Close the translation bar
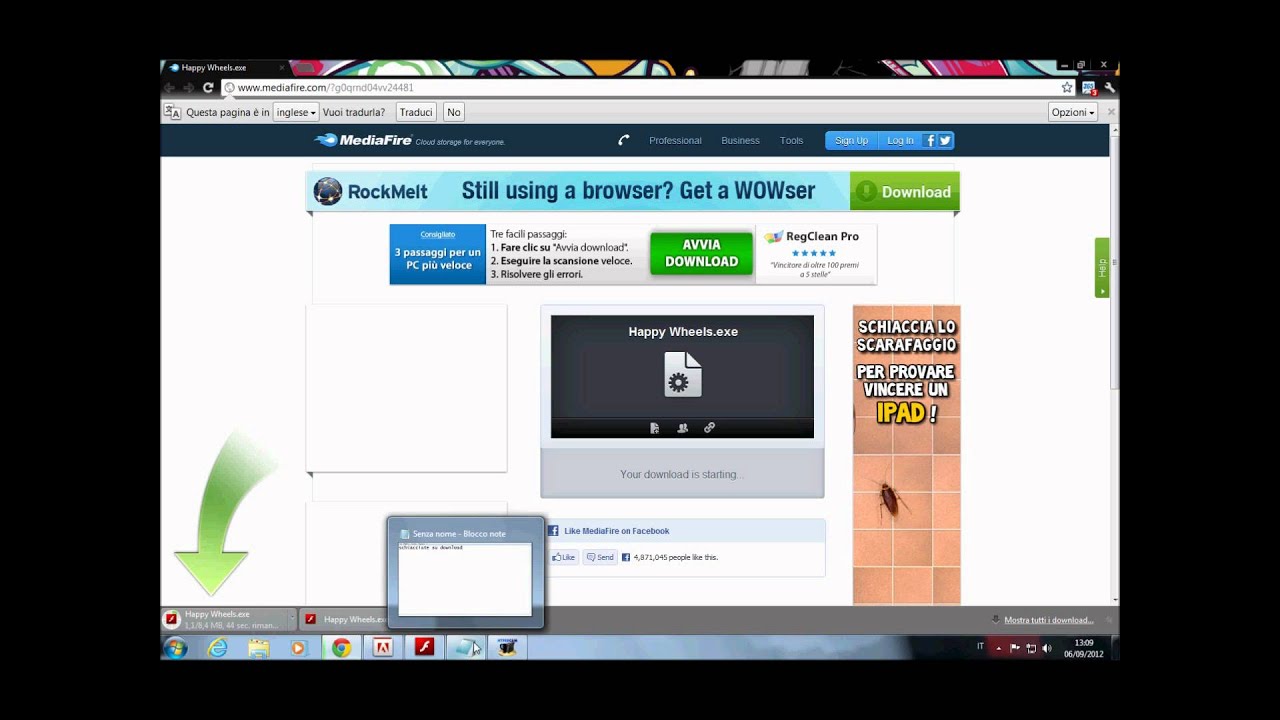This screenshot has height=720, width=1280. [x=1110, y=112]
